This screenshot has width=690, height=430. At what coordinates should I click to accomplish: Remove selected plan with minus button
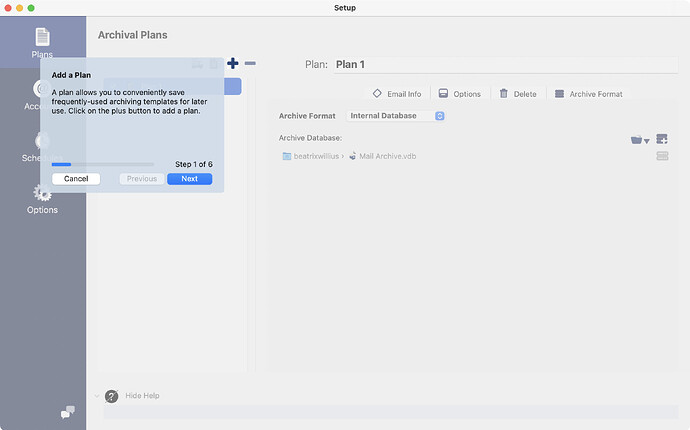250,63
